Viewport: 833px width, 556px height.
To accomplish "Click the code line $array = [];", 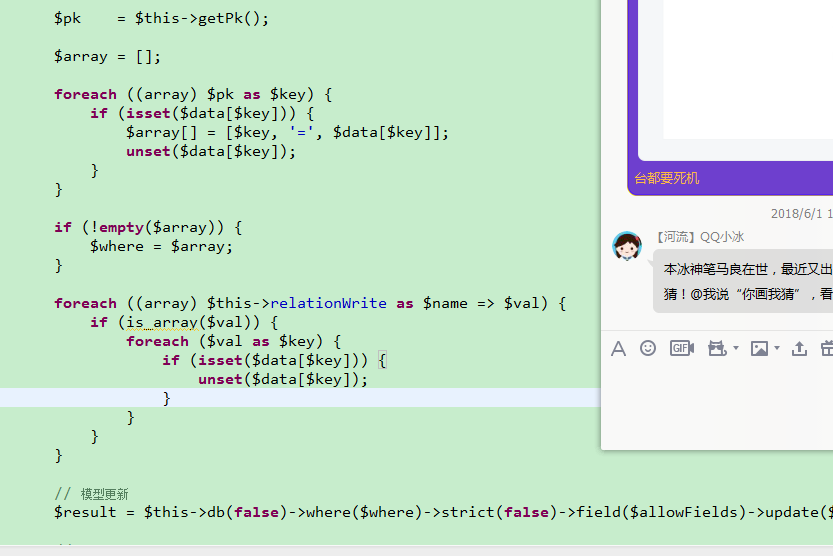I will 107,57.
